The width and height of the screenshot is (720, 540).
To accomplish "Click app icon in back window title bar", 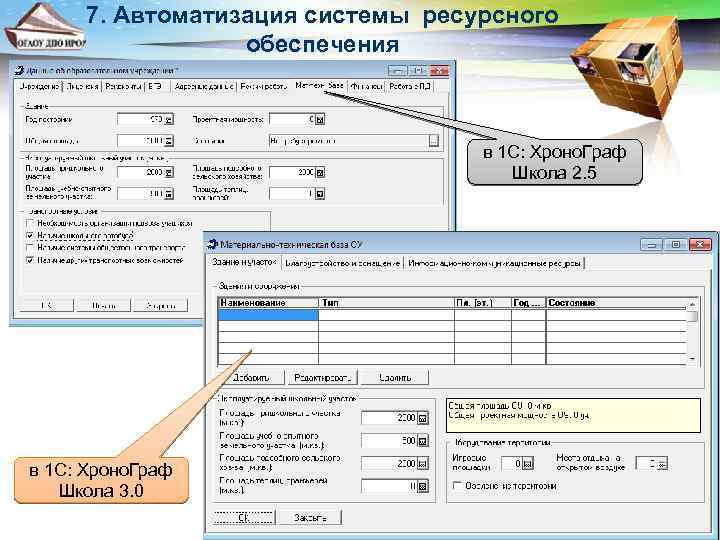I will click(x=19, y=71).
